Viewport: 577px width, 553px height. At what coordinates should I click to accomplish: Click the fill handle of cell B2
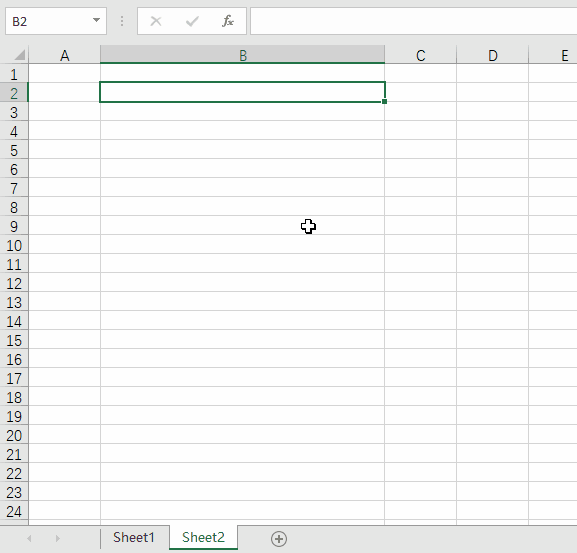[384, 102]
